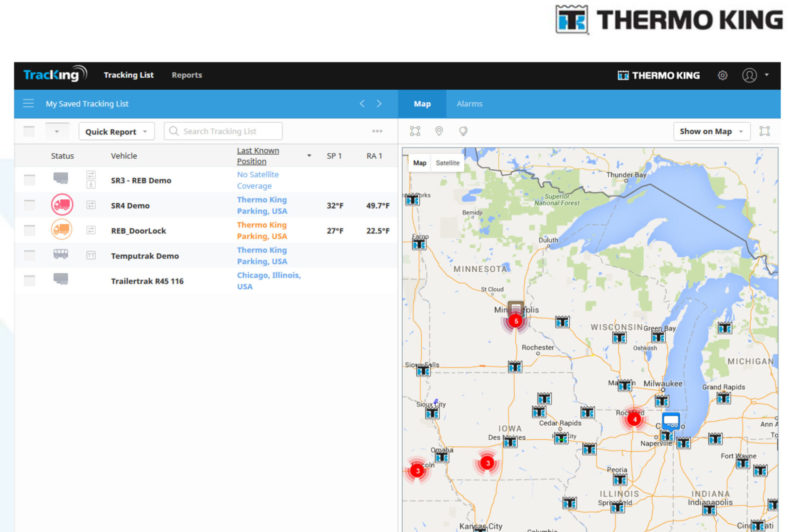Click the orange truck status icon for REB_DoorLock

tap(62, 230)
